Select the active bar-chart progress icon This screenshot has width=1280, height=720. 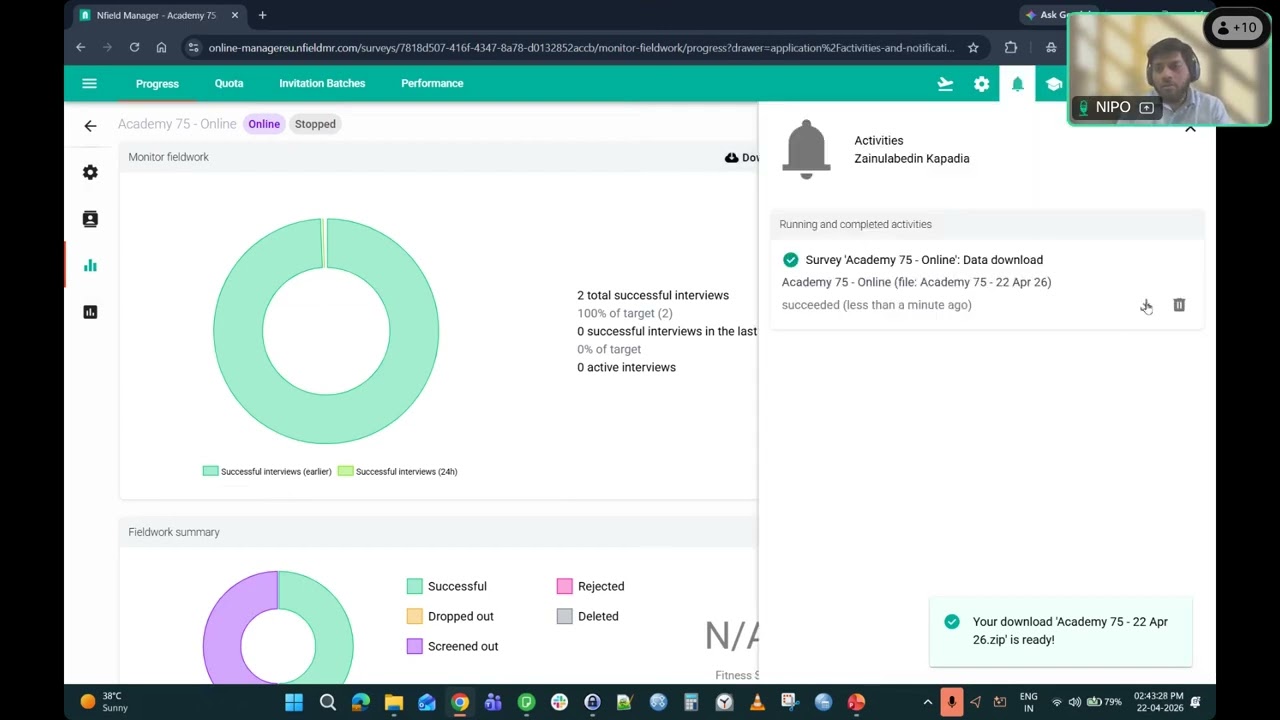[90, 265]
